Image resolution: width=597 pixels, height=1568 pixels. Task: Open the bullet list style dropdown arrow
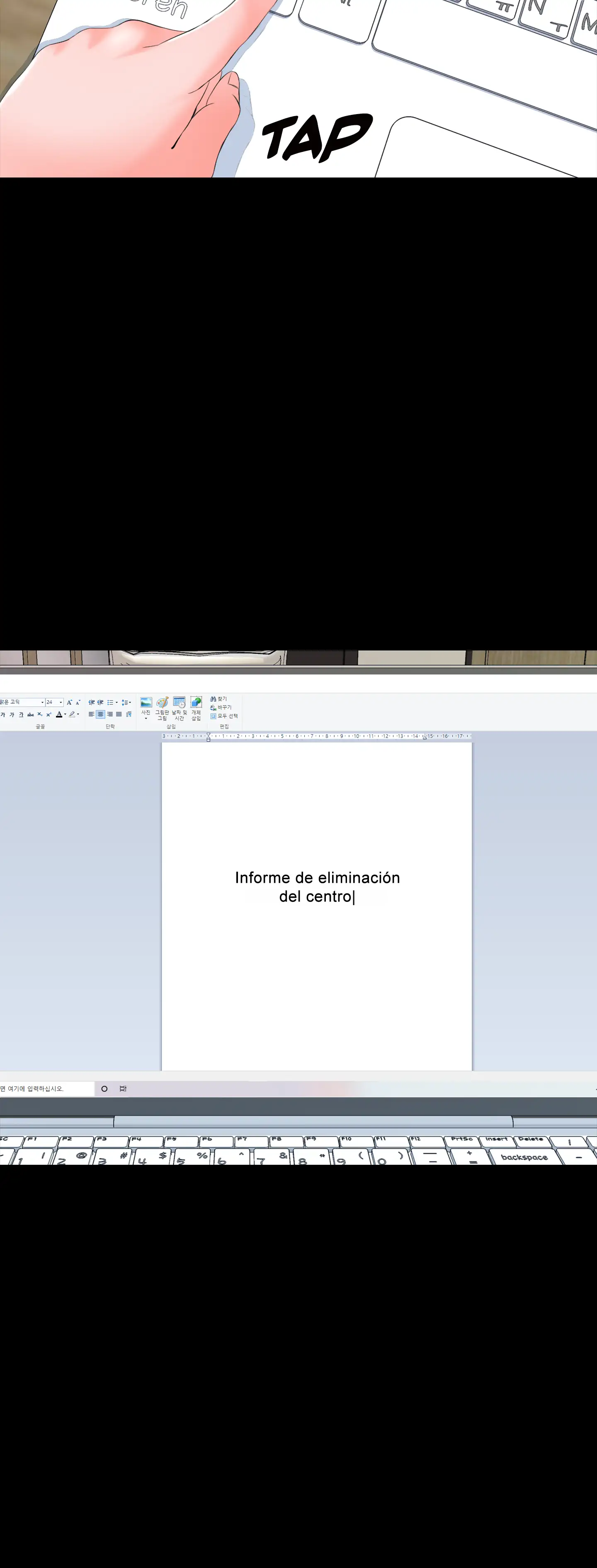click(117, 702)
